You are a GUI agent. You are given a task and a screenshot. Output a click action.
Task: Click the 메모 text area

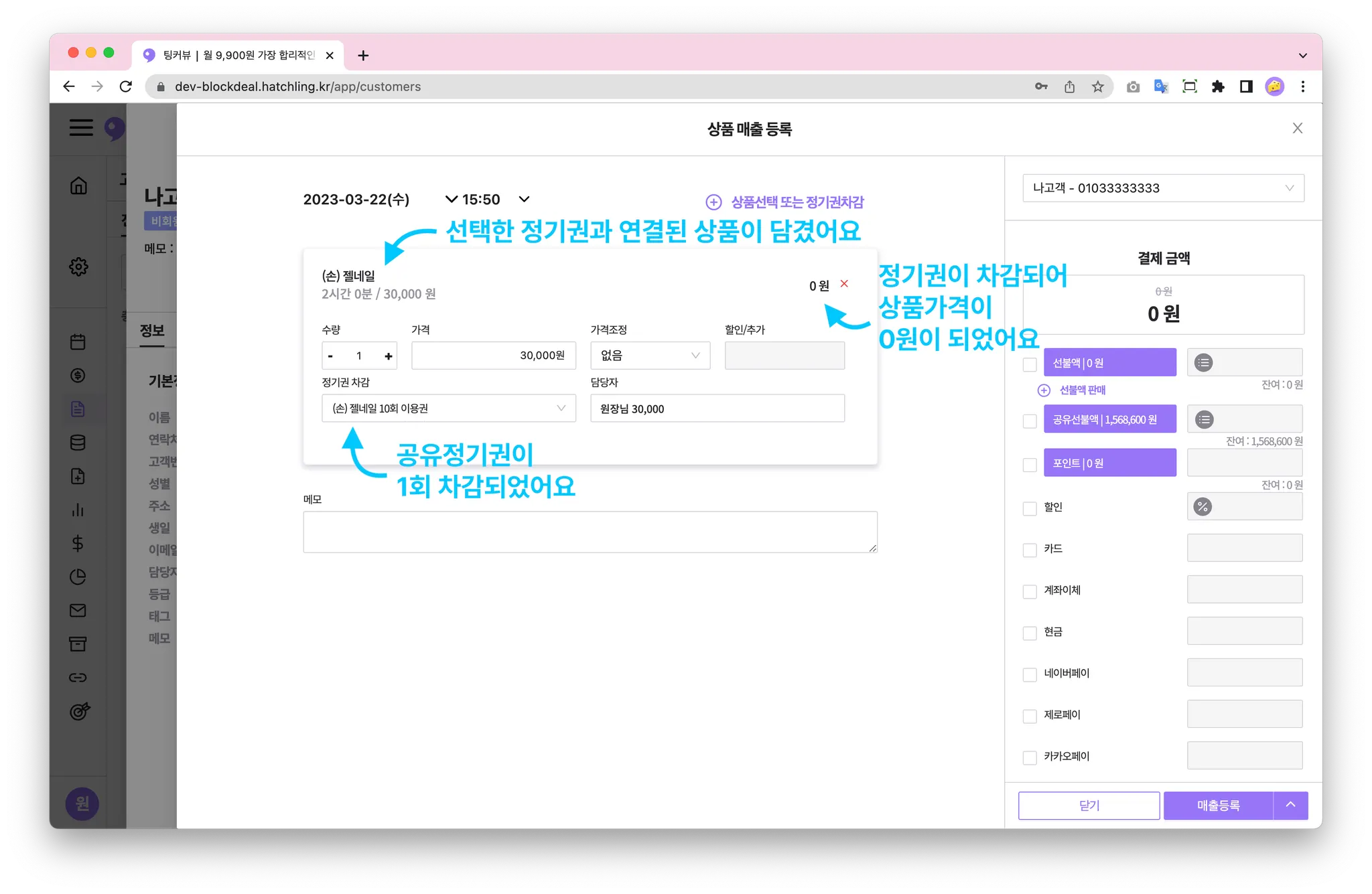590,532
